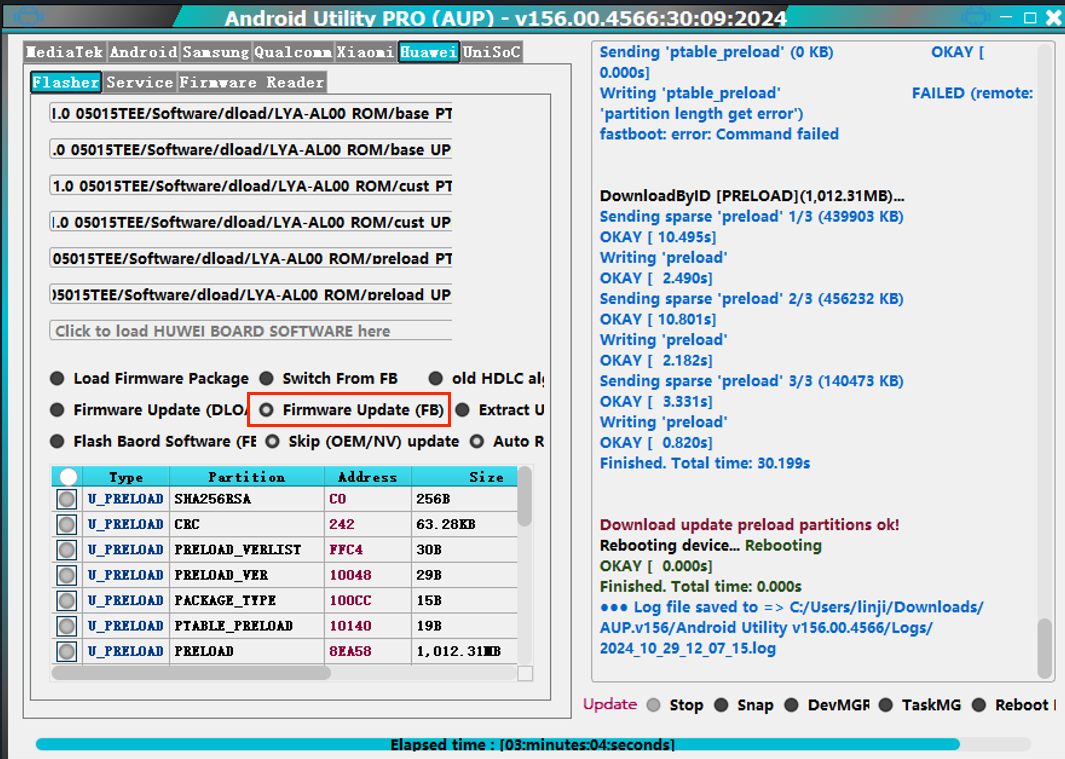Click the ROM/base PT file path field
This screenshot has height=759, width=1065.
click(x=251, y=113)
